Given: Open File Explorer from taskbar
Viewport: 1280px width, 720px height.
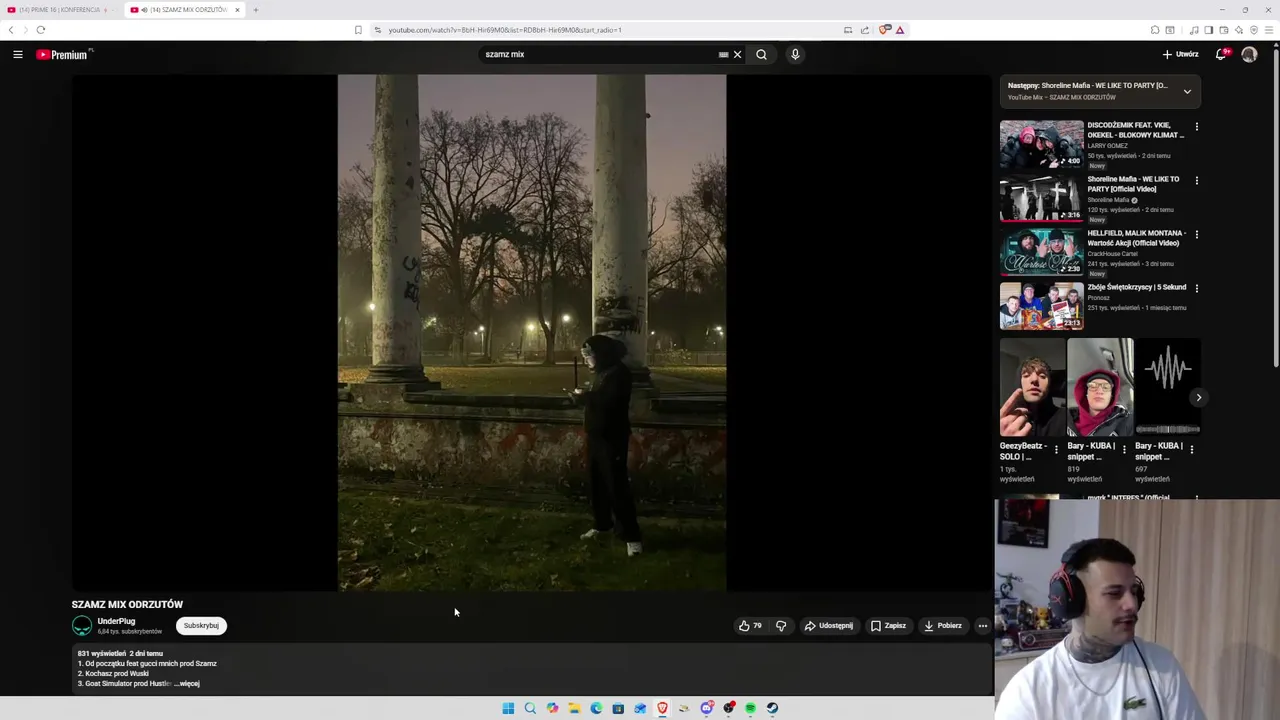Looking at the screenshot, I should tap(574, 708).
